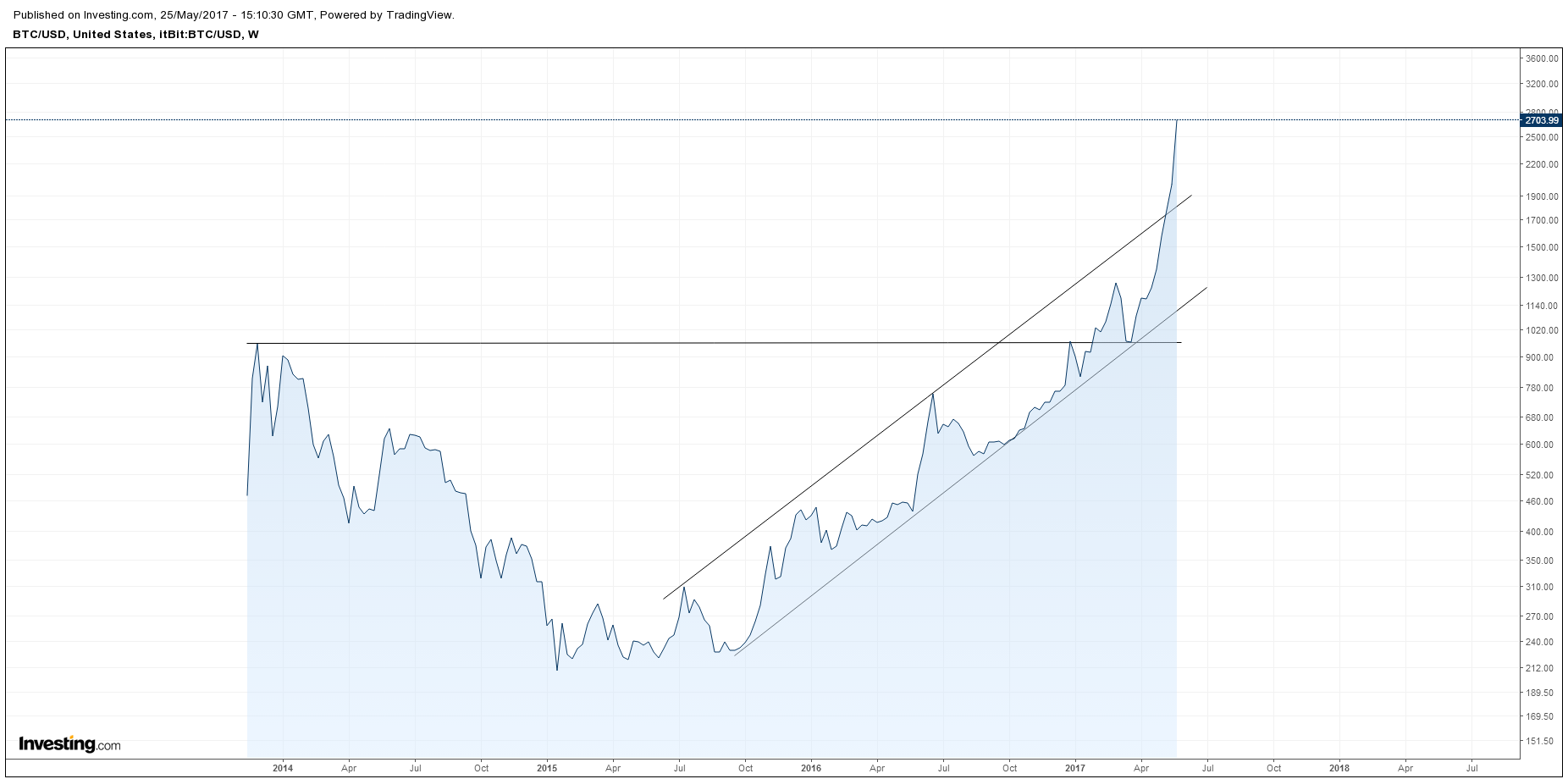Click the 1700.00 price axis label
Image resolution: width=1568 pixels, height=779 pixels.
(x=1542, y=220)
